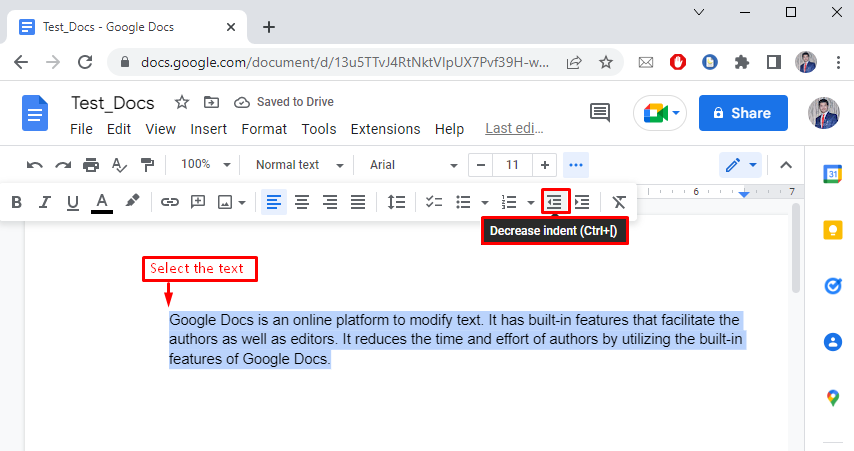Toggle Bold formatting
The height and width of the screenshot is (451, 854).
point(16,202)
